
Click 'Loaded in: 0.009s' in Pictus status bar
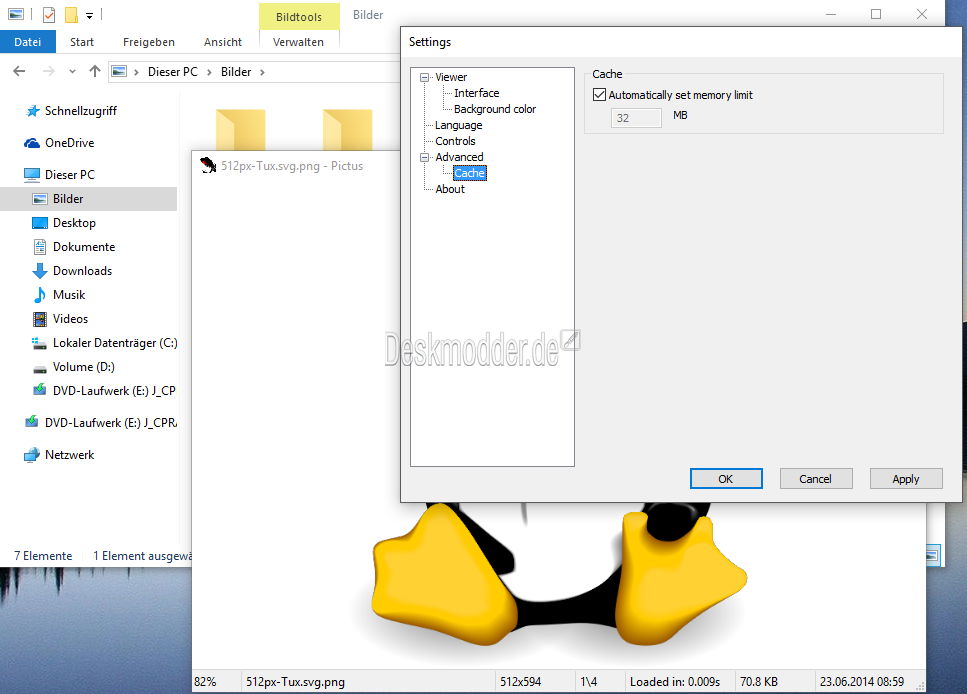[x=675, y=682]
